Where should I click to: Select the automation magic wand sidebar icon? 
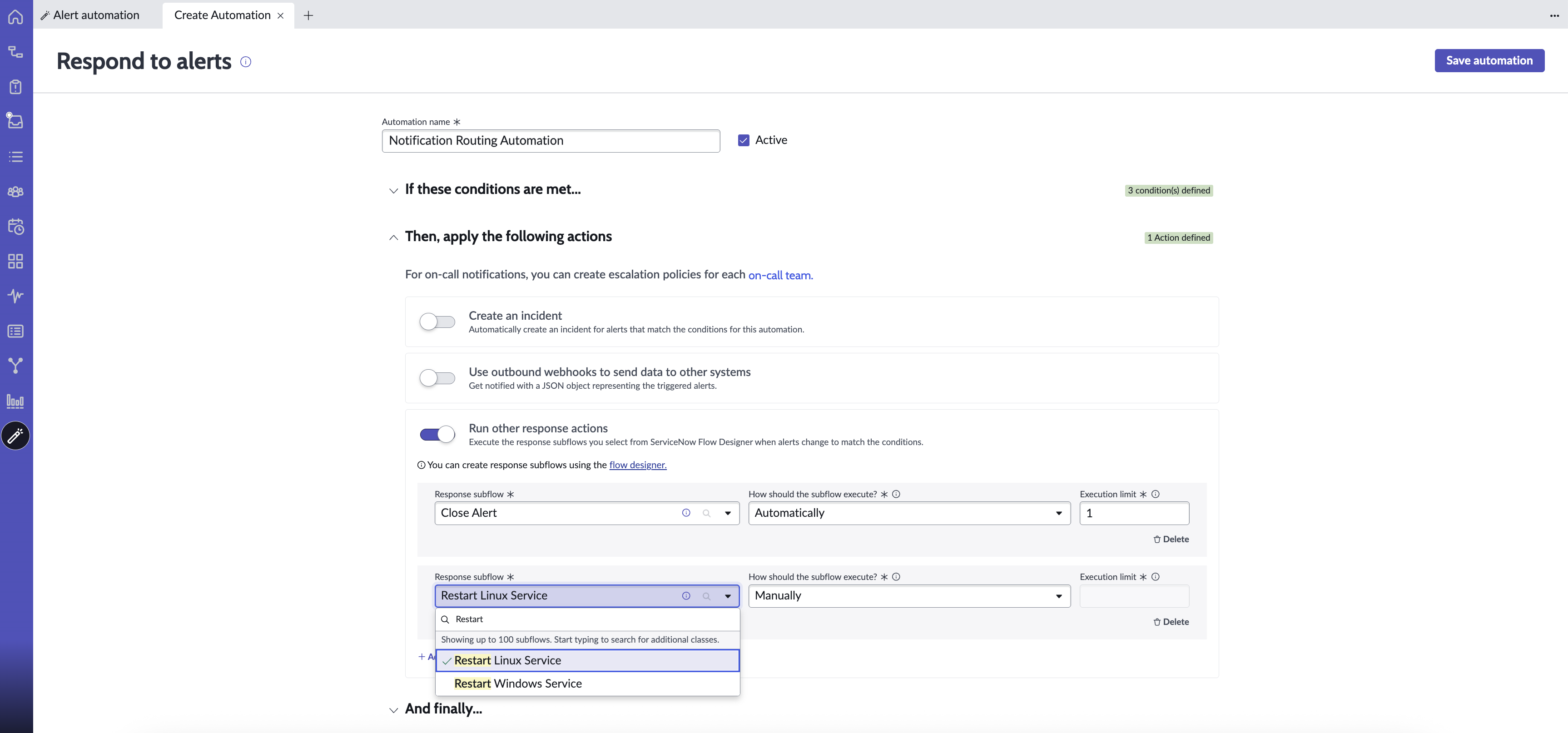coord(16,435)
